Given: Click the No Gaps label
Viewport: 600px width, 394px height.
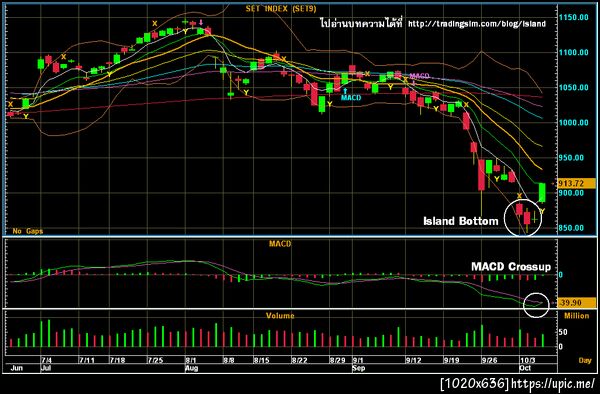Looking at the screenshot, I should click(28, 231).
